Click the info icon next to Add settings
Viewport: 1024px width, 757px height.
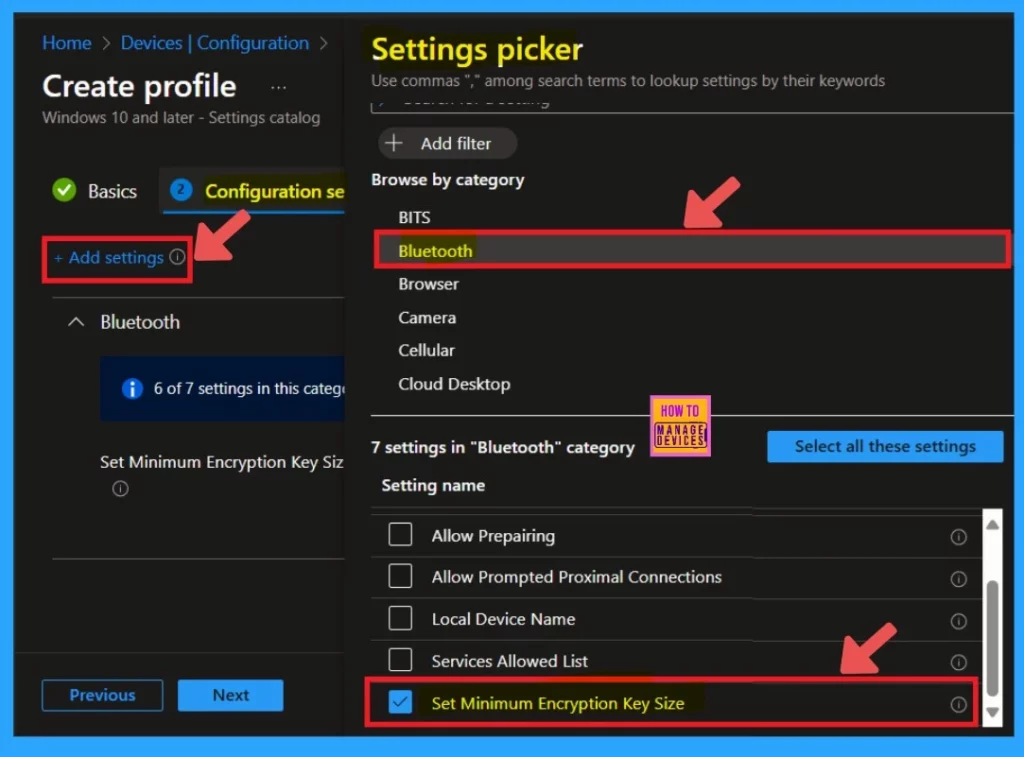pos(177,257)
